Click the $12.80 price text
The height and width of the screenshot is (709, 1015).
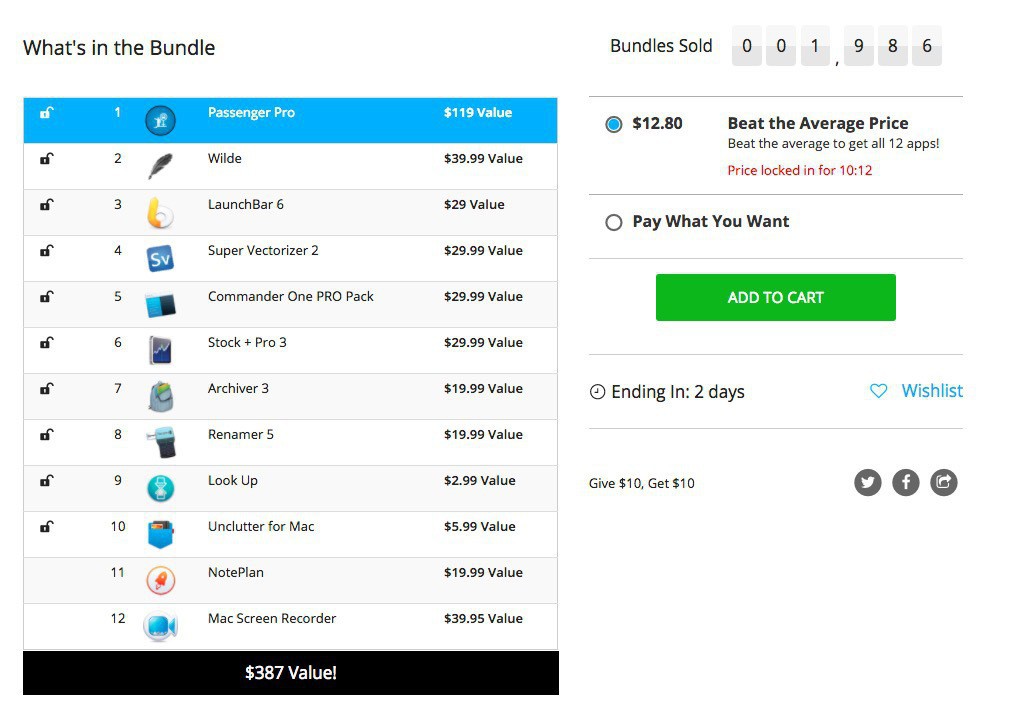(657, 124)
